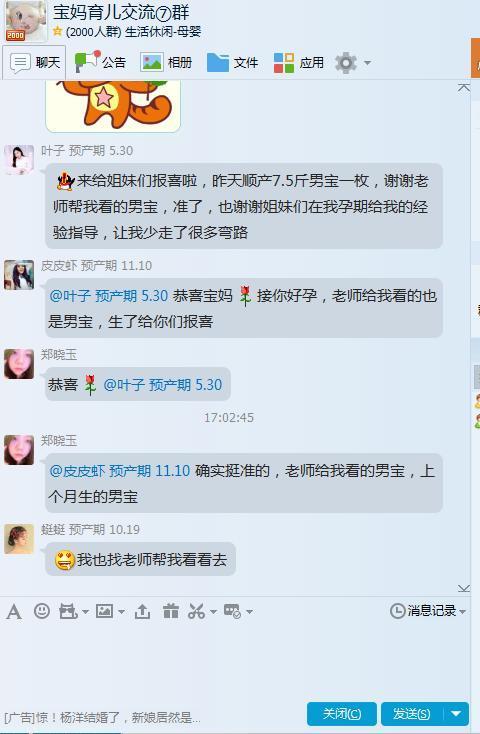
Task: Click the group avatar picture
Action: pos(26,21)
